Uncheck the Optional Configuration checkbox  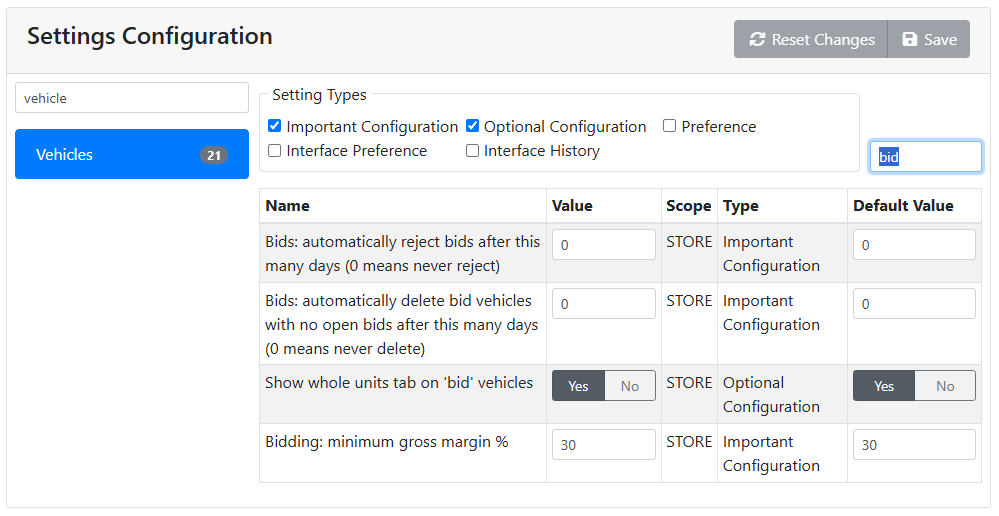pyautogui.click(x=473, y=127)
